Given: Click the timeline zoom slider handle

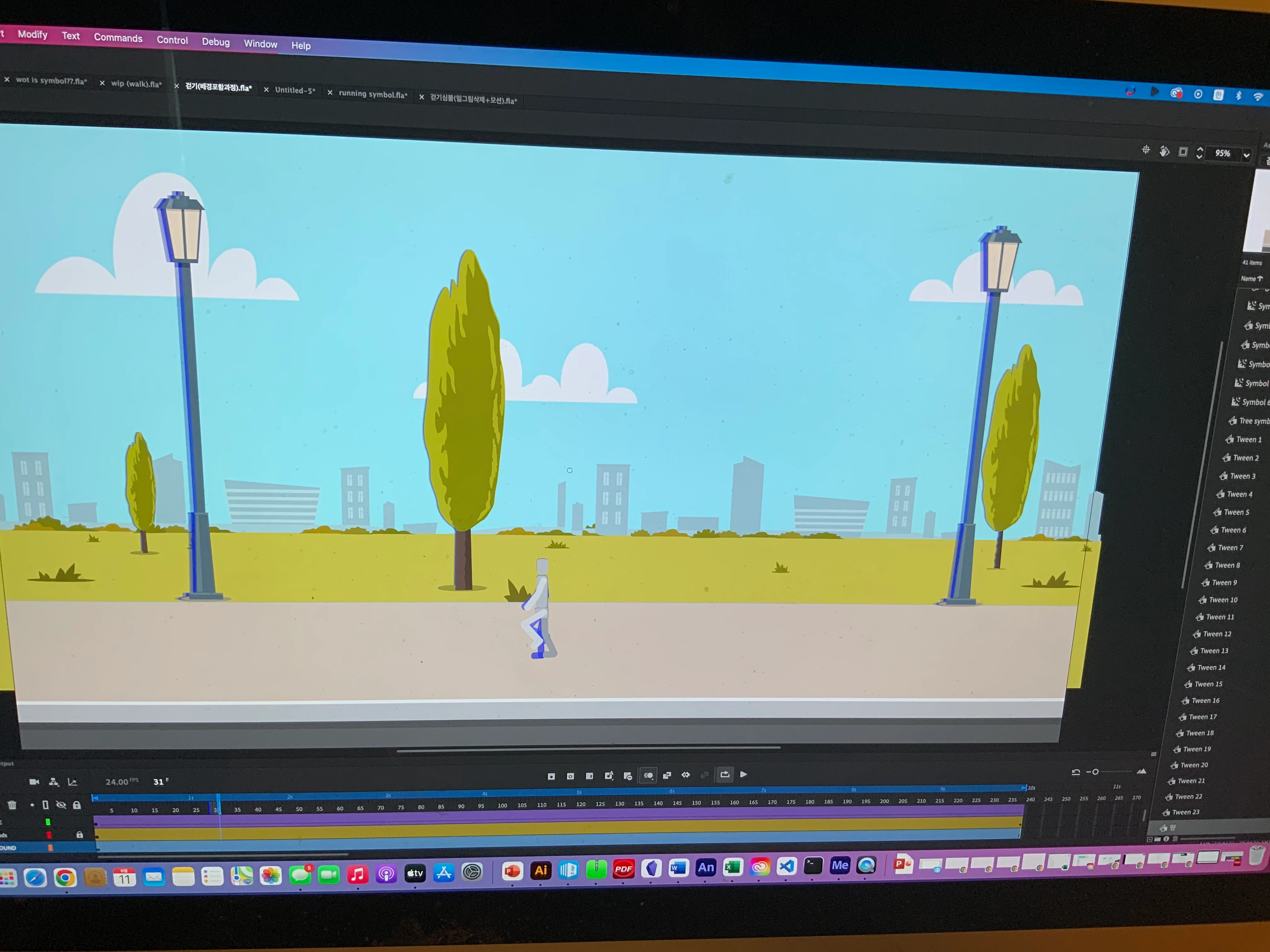Looking at the screenshot, I should (x=1095, y=772).
